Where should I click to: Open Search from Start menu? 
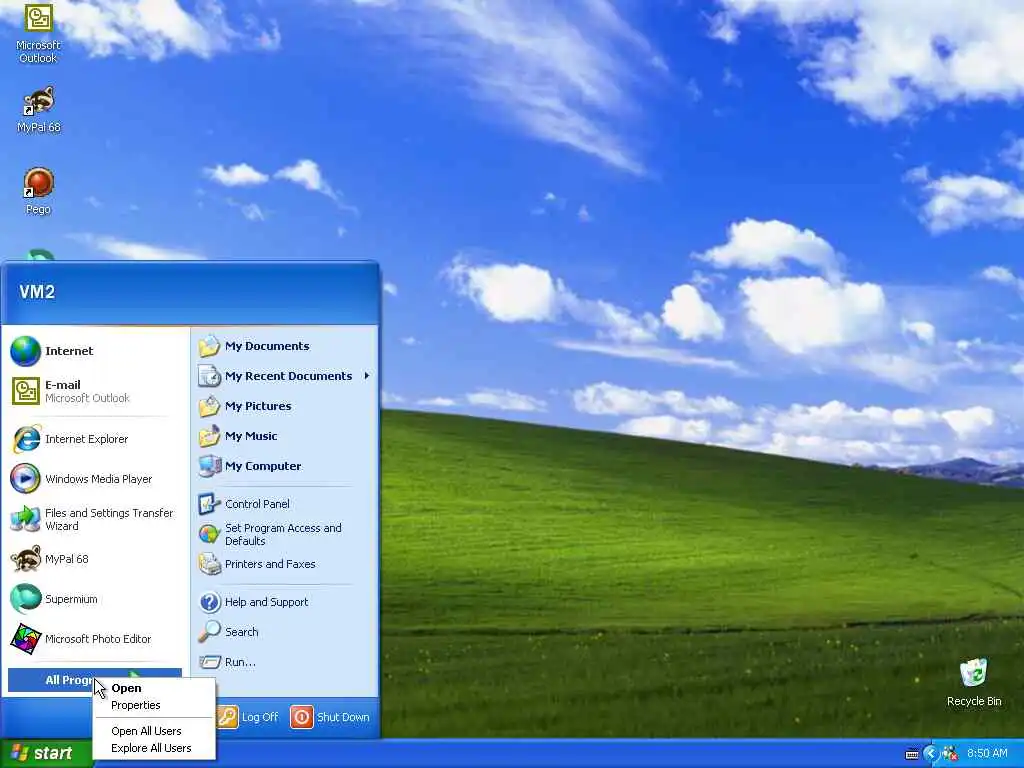(284, 632)
